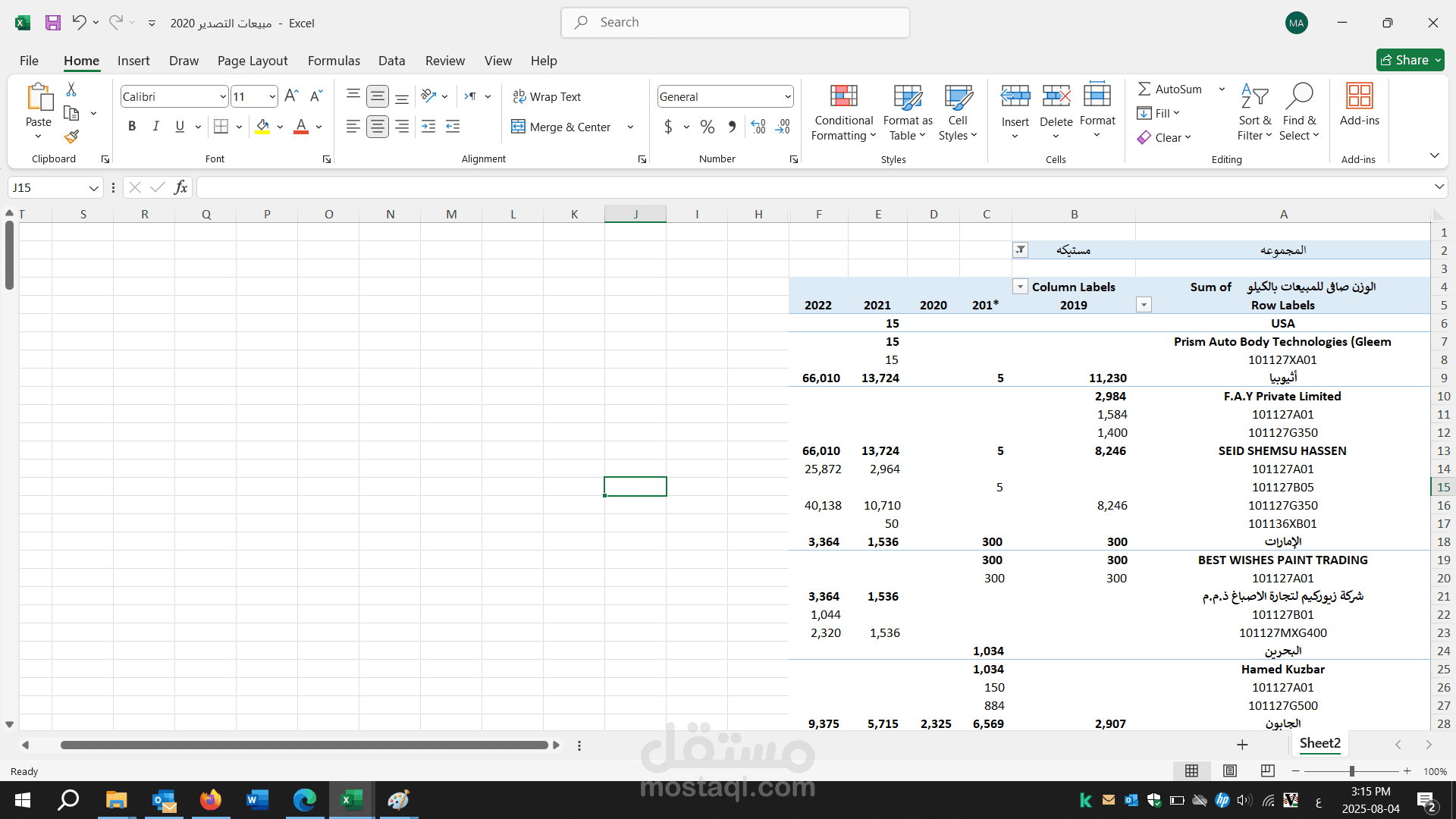
Task: Toggle Bold formatting
Action: pos(132,127)
